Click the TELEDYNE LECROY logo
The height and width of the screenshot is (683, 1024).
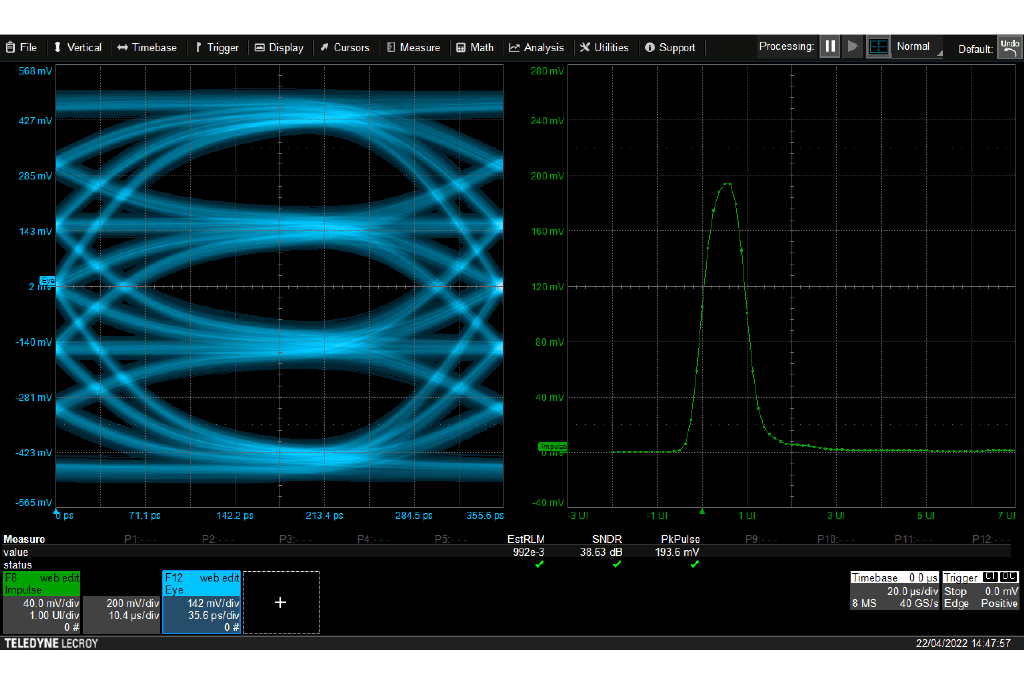point(51,643)
